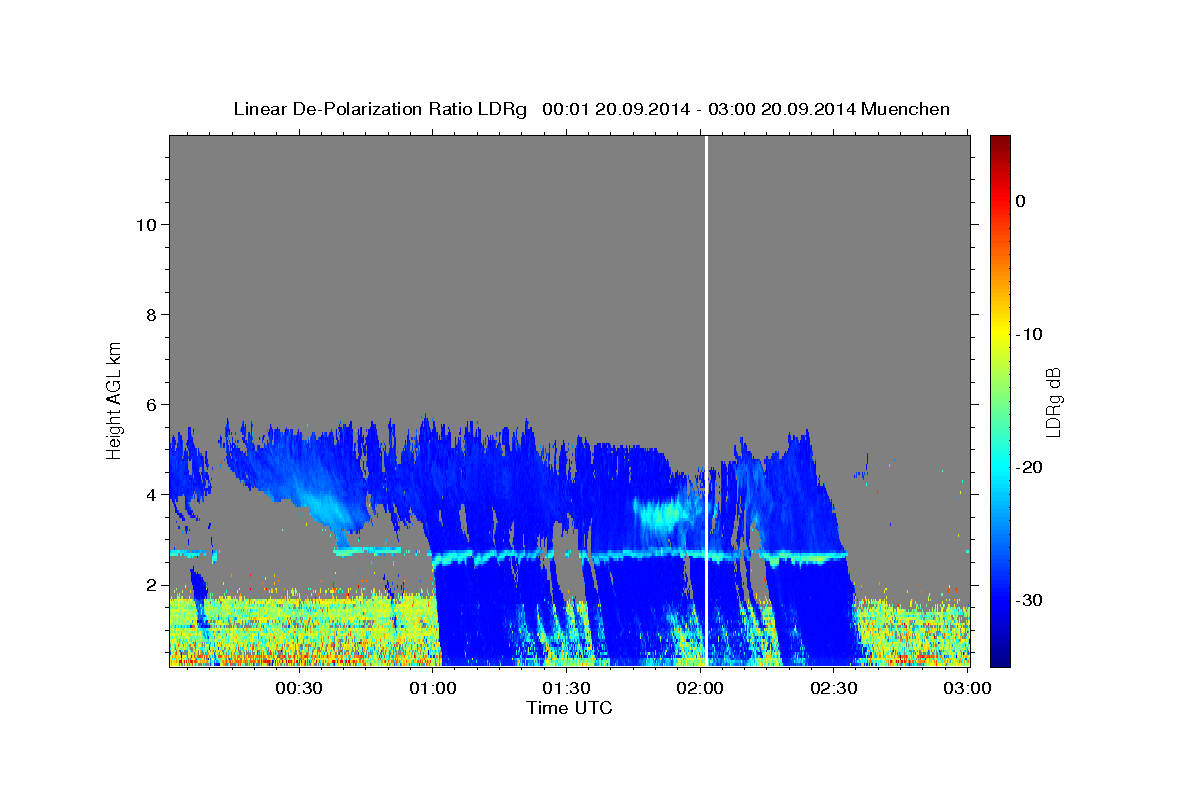Click the colorbar label 0
The image size is (1200, 800).
pyautogui.click(x=1020, y=201)
